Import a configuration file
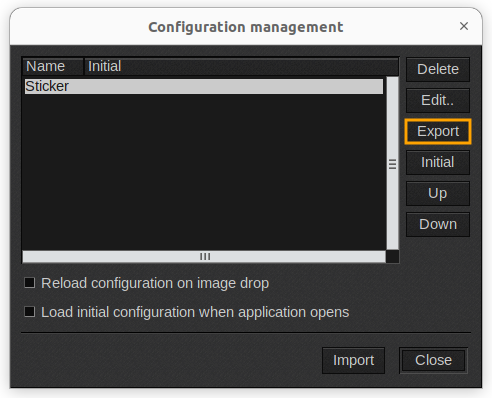This screenshot has width=492, height=398. click(x=353, y=360)
